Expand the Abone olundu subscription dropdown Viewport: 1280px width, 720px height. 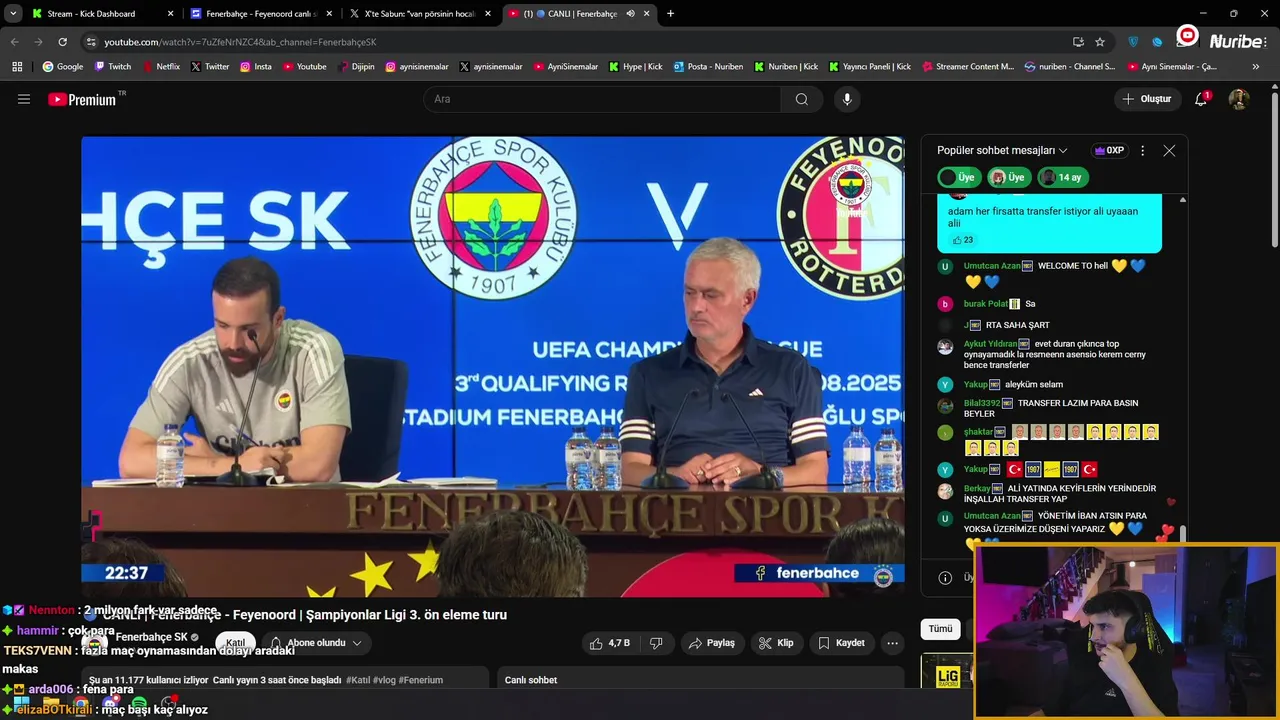point(316,643)
